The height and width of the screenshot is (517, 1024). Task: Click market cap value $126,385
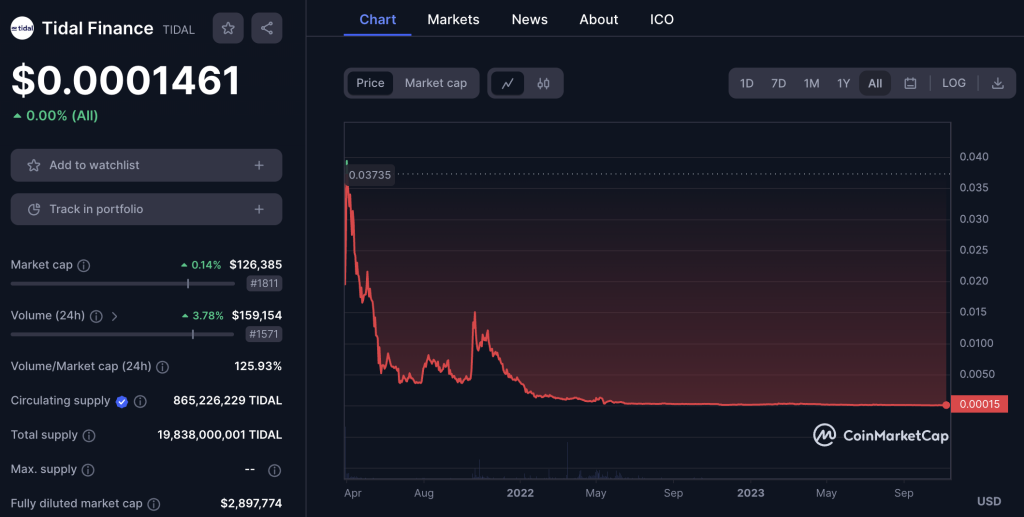255,265
